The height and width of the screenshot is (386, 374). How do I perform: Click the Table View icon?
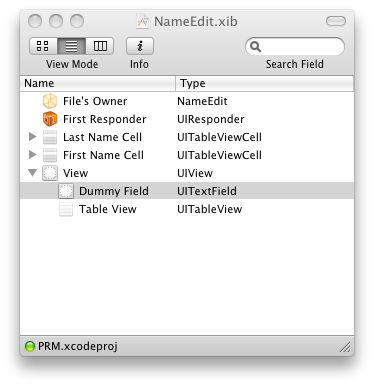[66, 209]
